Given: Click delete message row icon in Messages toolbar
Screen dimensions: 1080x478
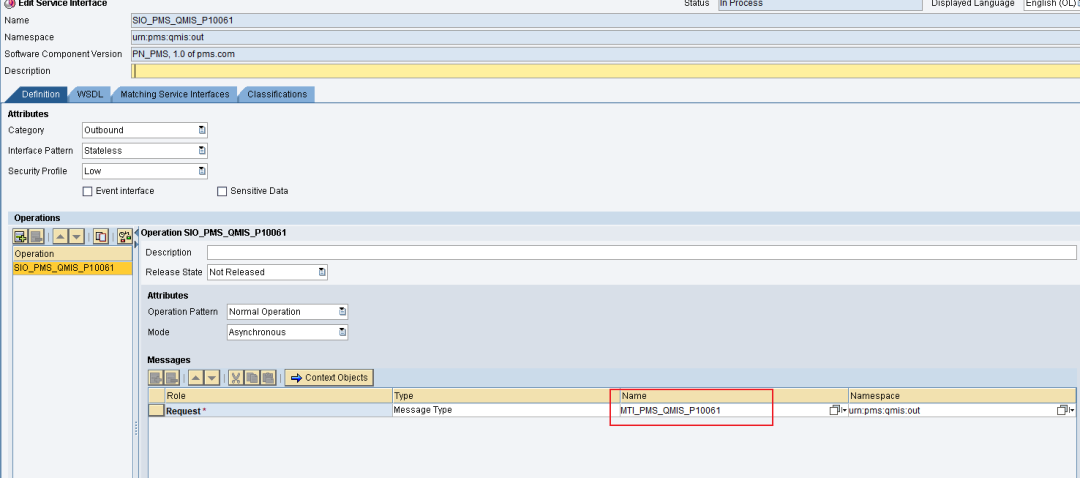Looking at the screenshot, I should pyautogui.click(x=172, y=377).
